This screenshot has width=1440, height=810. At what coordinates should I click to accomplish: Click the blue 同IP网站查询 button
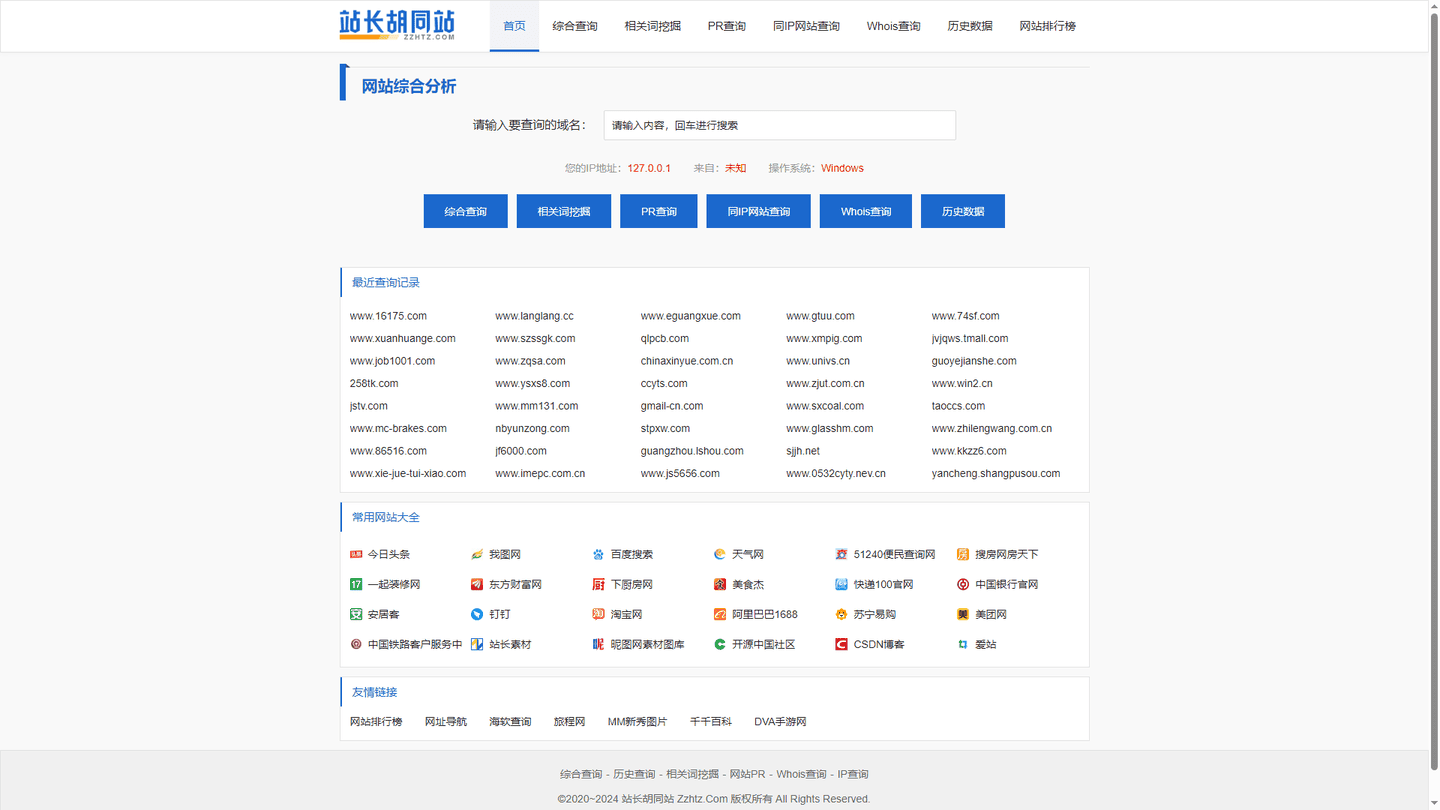(759, 211)
